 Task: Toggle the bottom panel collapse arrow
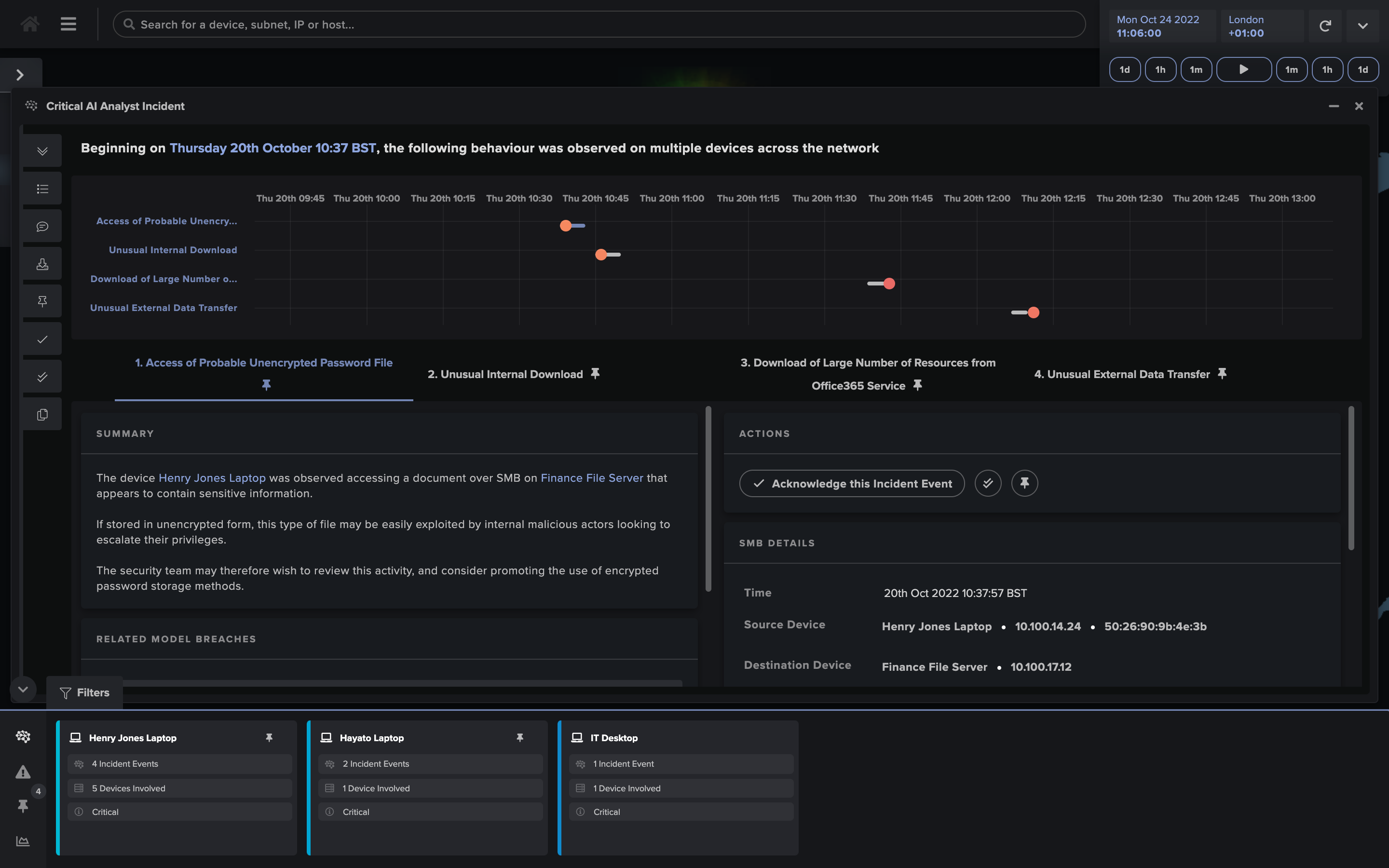tap(22, 688)
